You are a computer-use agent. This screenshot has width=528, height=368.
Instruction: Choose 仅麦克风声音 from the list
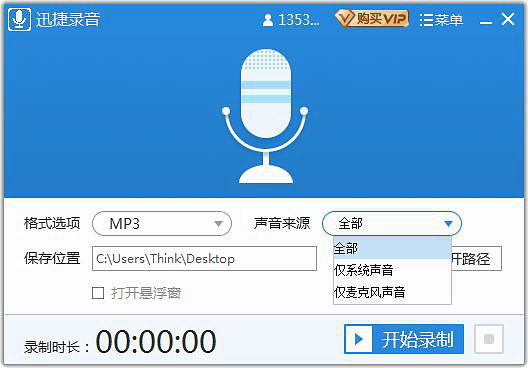tap(392, 292)
